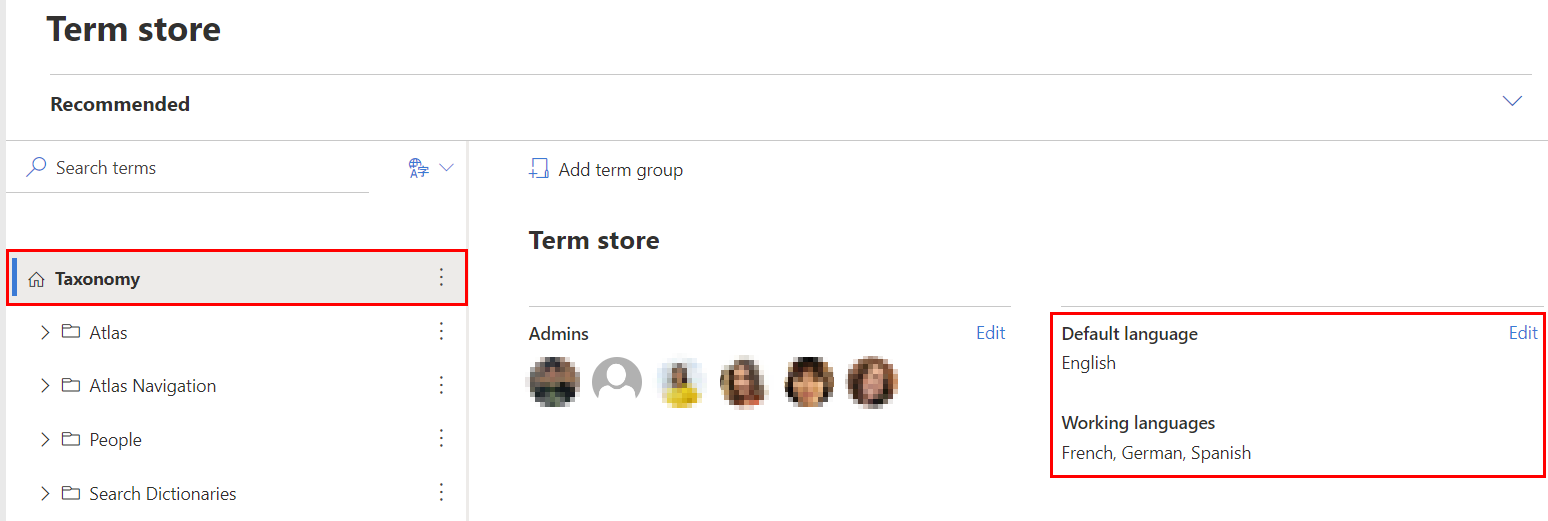Viewport: 1548px width, 521px height.
Task: Expand the Search Dictionaries group
Action: click(x=45, y=493)
